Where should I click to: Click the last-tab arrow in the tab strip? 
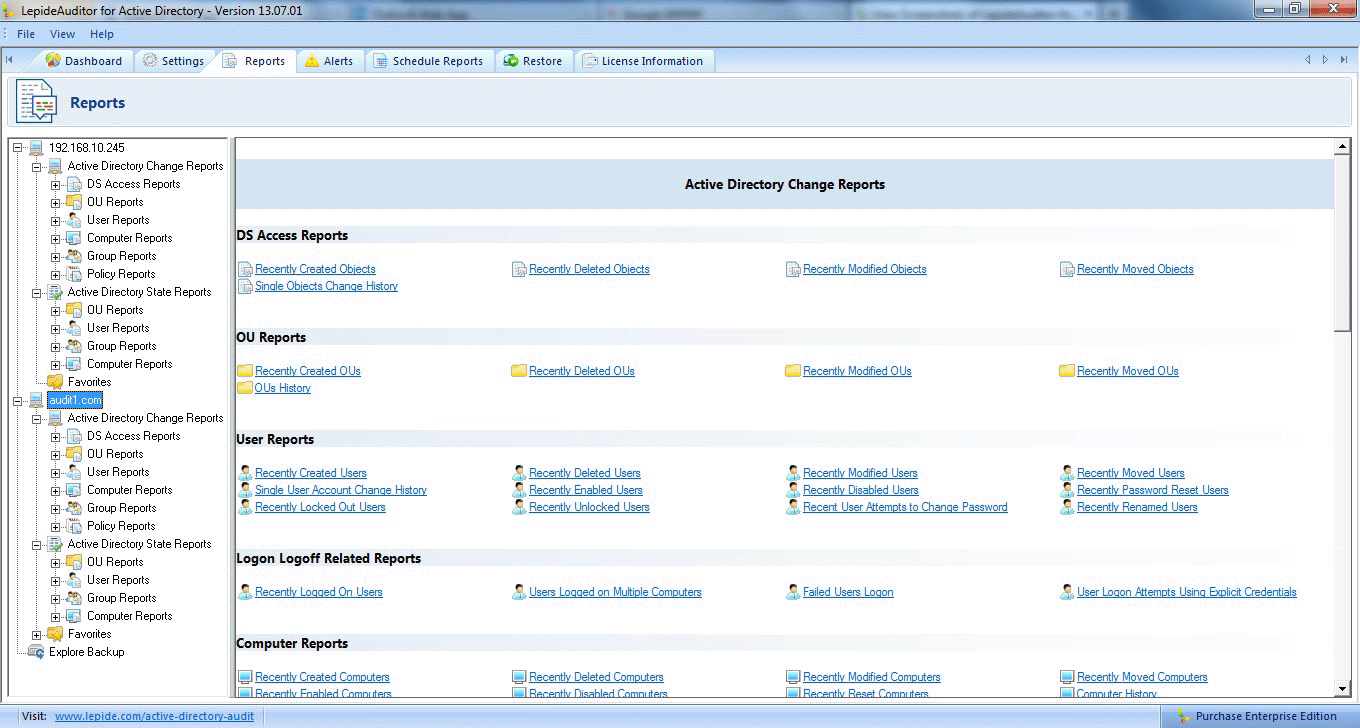click(x=1344, y=60)
